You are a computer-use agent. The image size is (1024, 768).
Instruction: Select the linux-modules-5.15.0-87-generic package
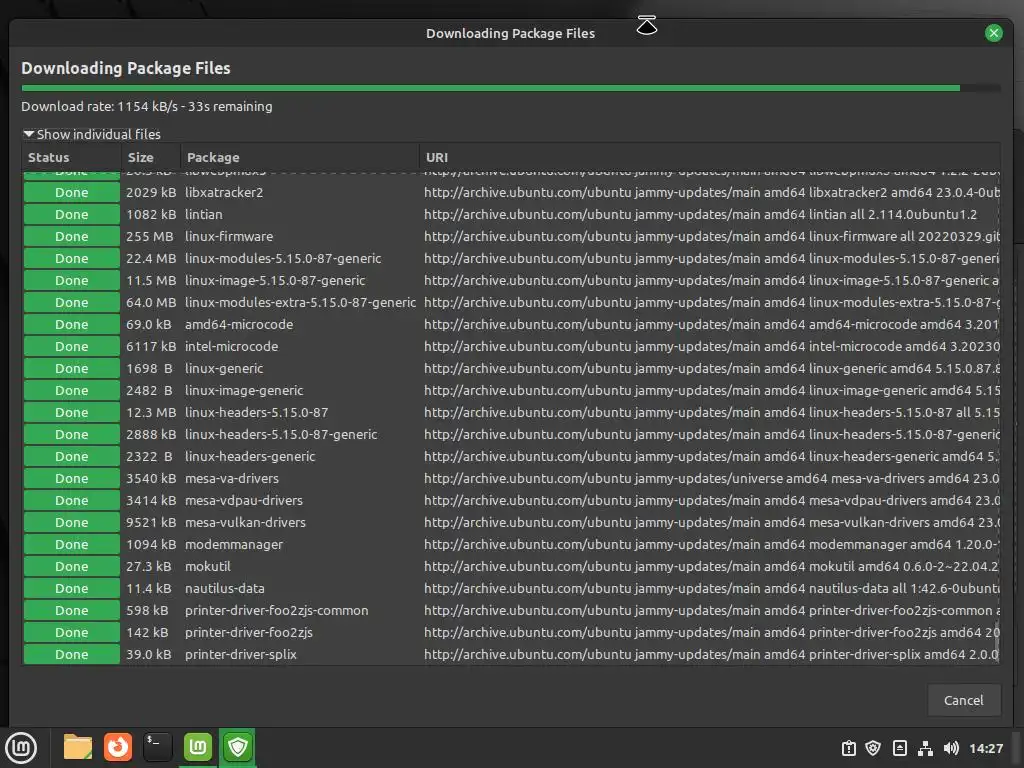(283, 259)
